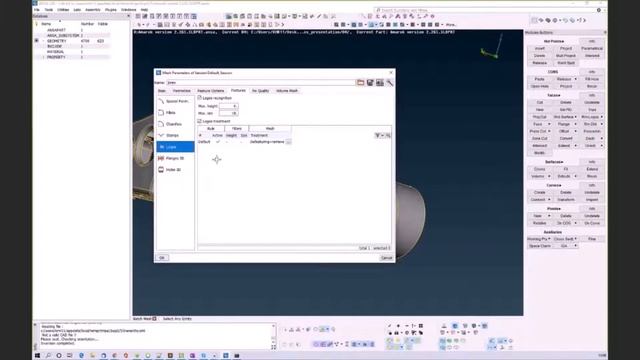Confirm with the OK button
This screenshot has width=640, height=360.
pos(162,258)
